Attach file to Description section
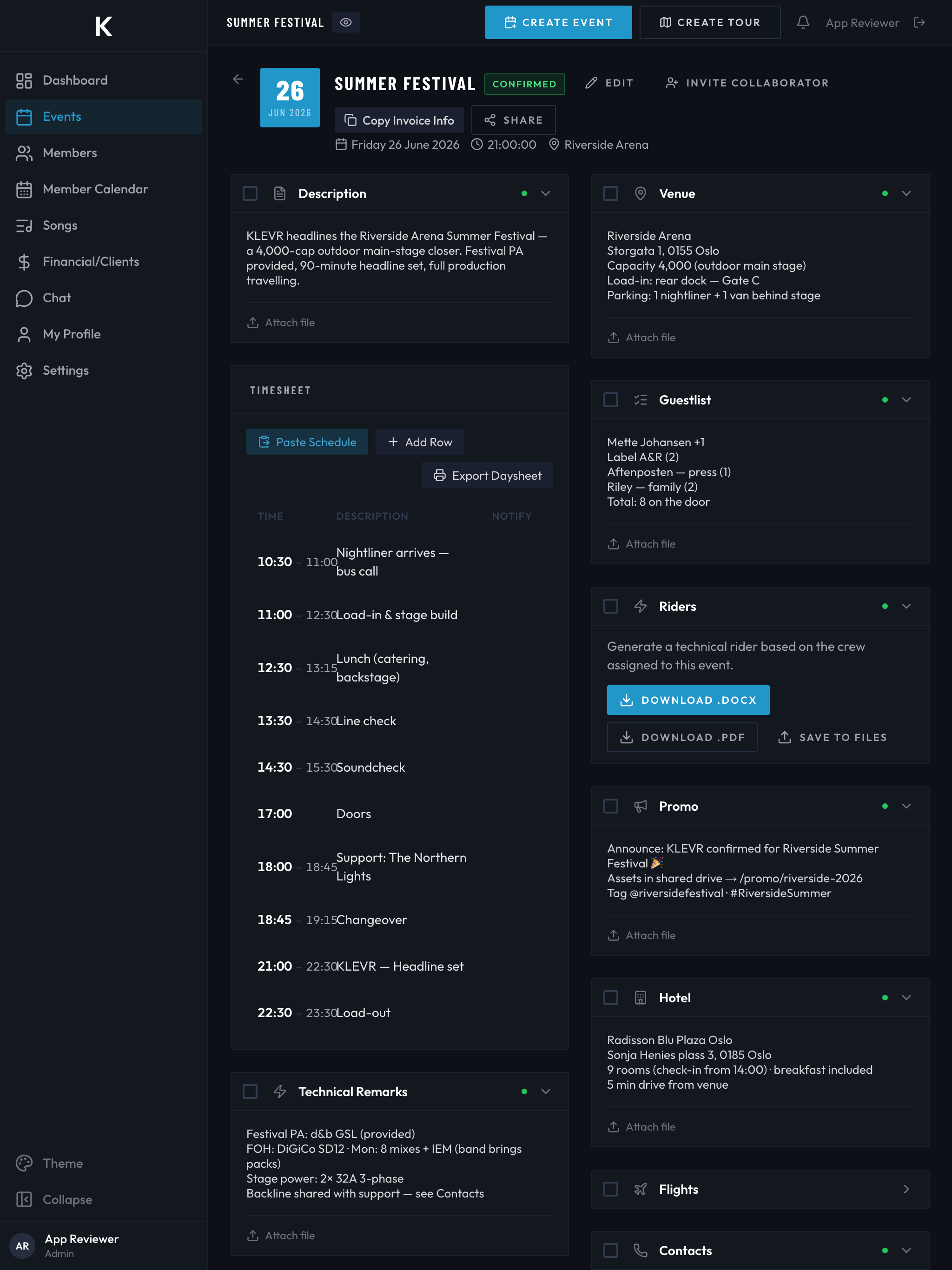The height and width of the screenshot is (1270, 952). (x=281, y=323)
